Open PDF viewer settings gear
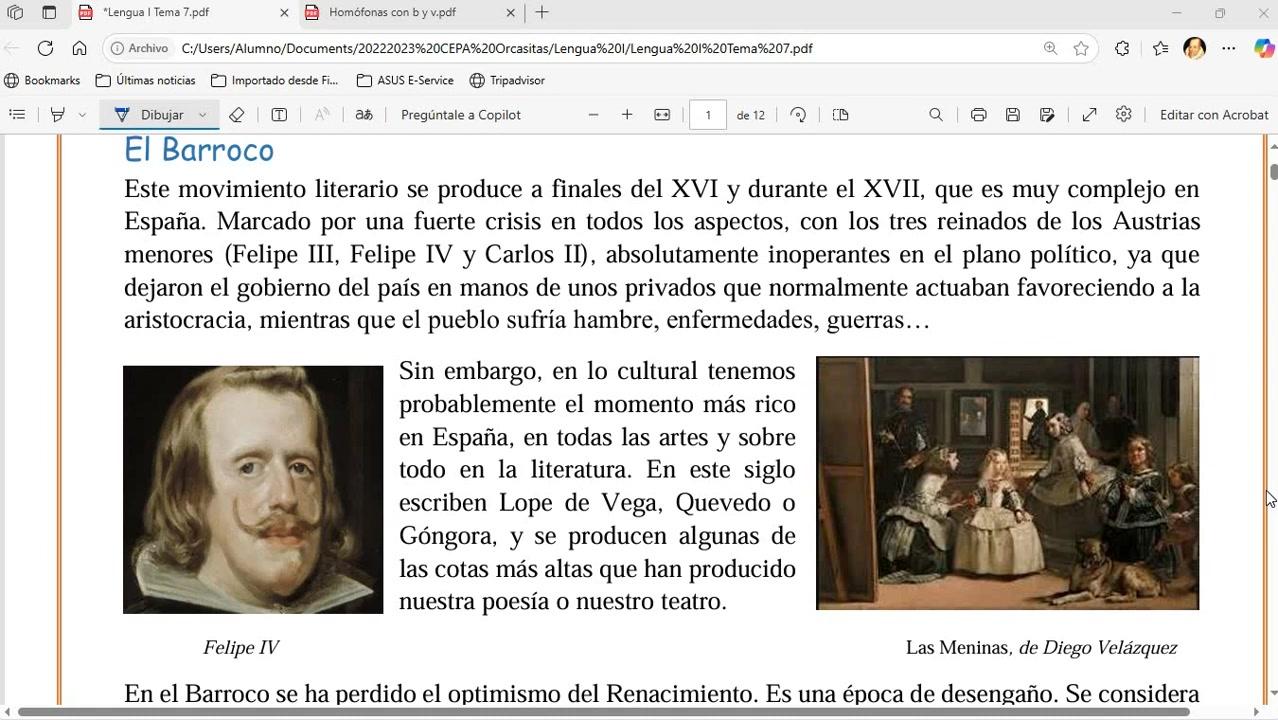Image resolution: width=1278 pixels, height=720 pixels. pos(1124,115)
